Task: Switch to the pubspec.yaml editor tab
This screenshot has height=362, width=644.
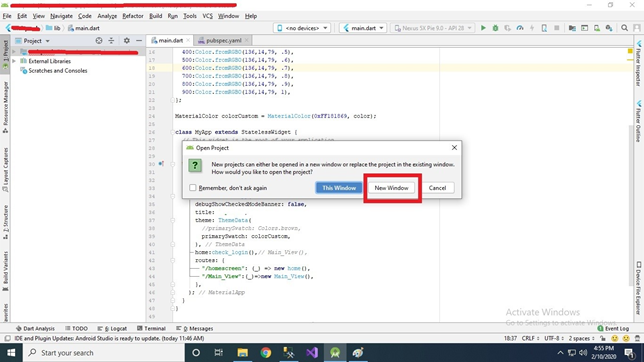Action: 223,40
